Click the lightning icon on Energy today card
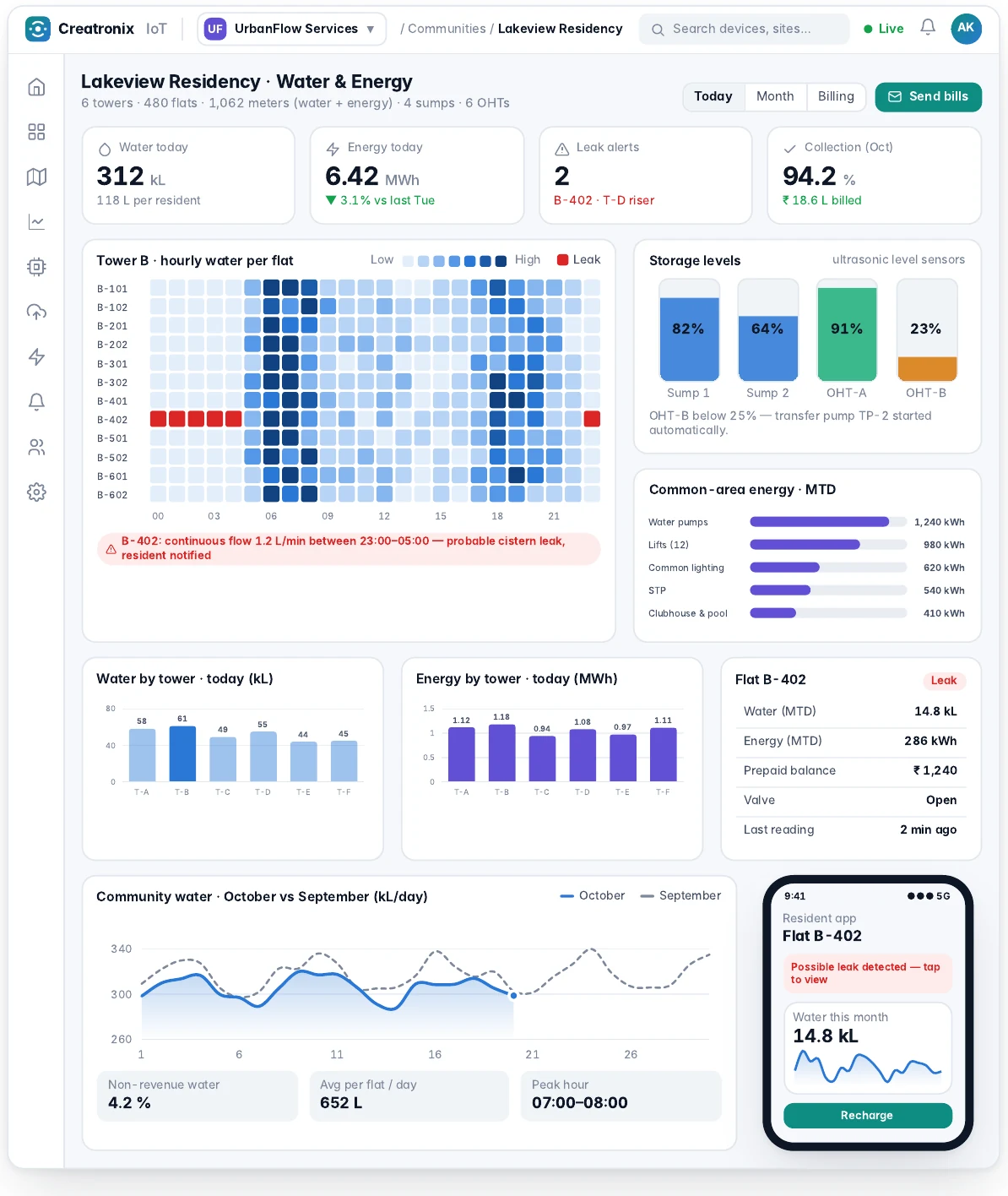The width and height of the screenshot is (1008, 1196). tap(333, 149)
